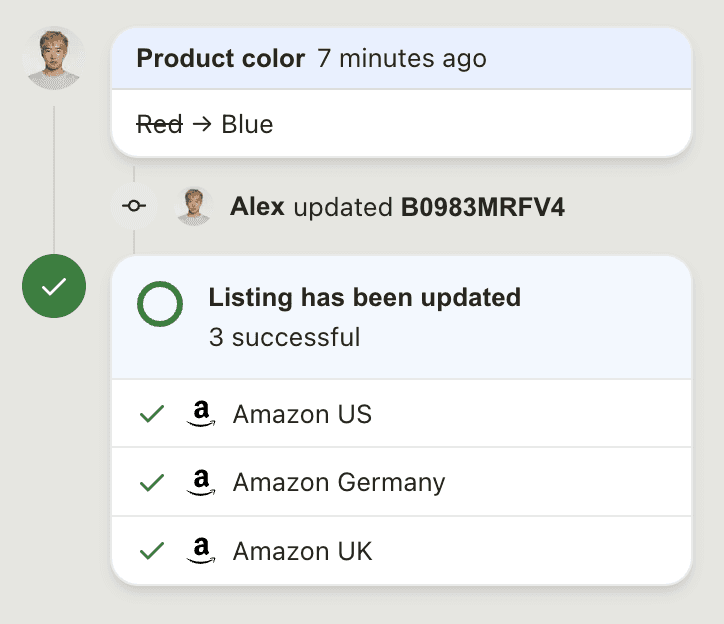Image resolution: width=724 pixels, height=624 pixels.
Task: Click the checkmark next to Amazon Germany
Action: [x=152, y=483]
